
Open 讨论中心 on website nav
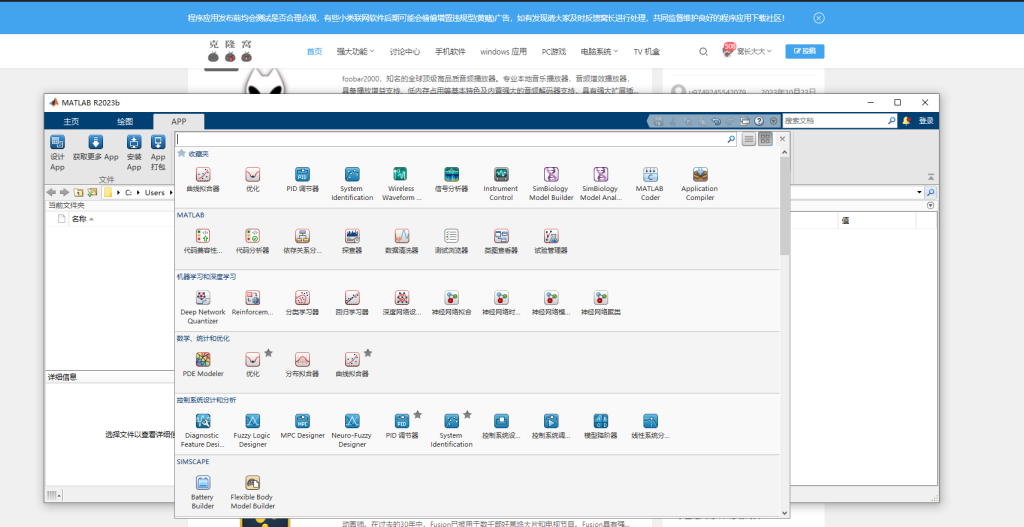point(405,52)
